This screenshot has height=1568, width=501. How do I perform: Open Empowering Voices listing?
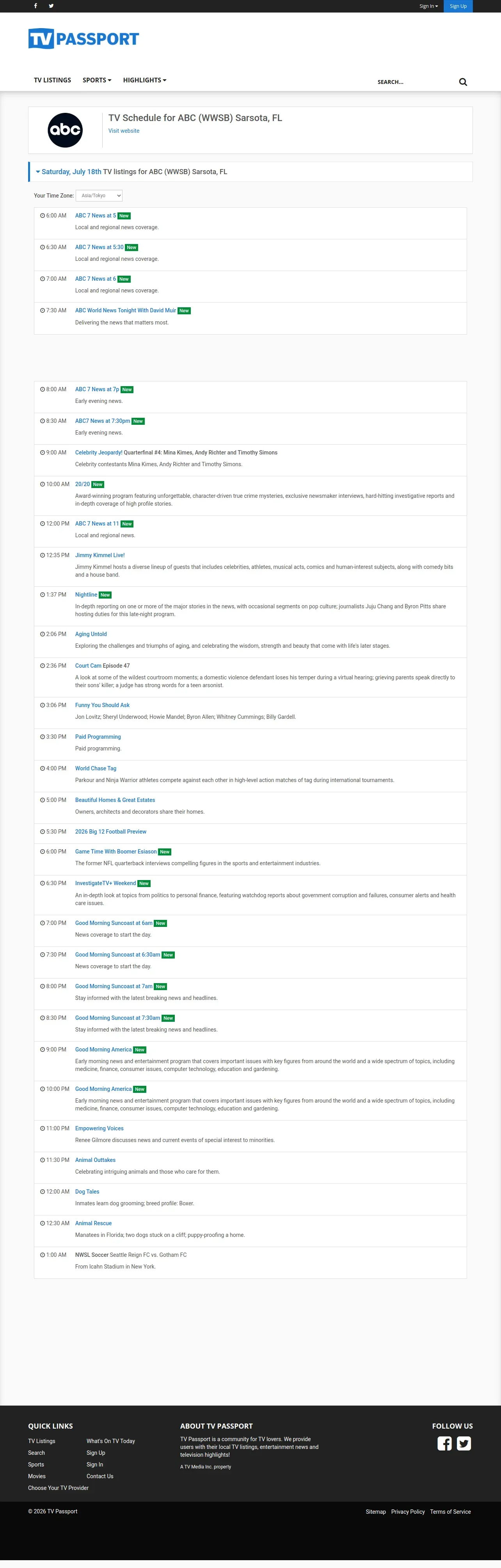[x=99, y=1128]
